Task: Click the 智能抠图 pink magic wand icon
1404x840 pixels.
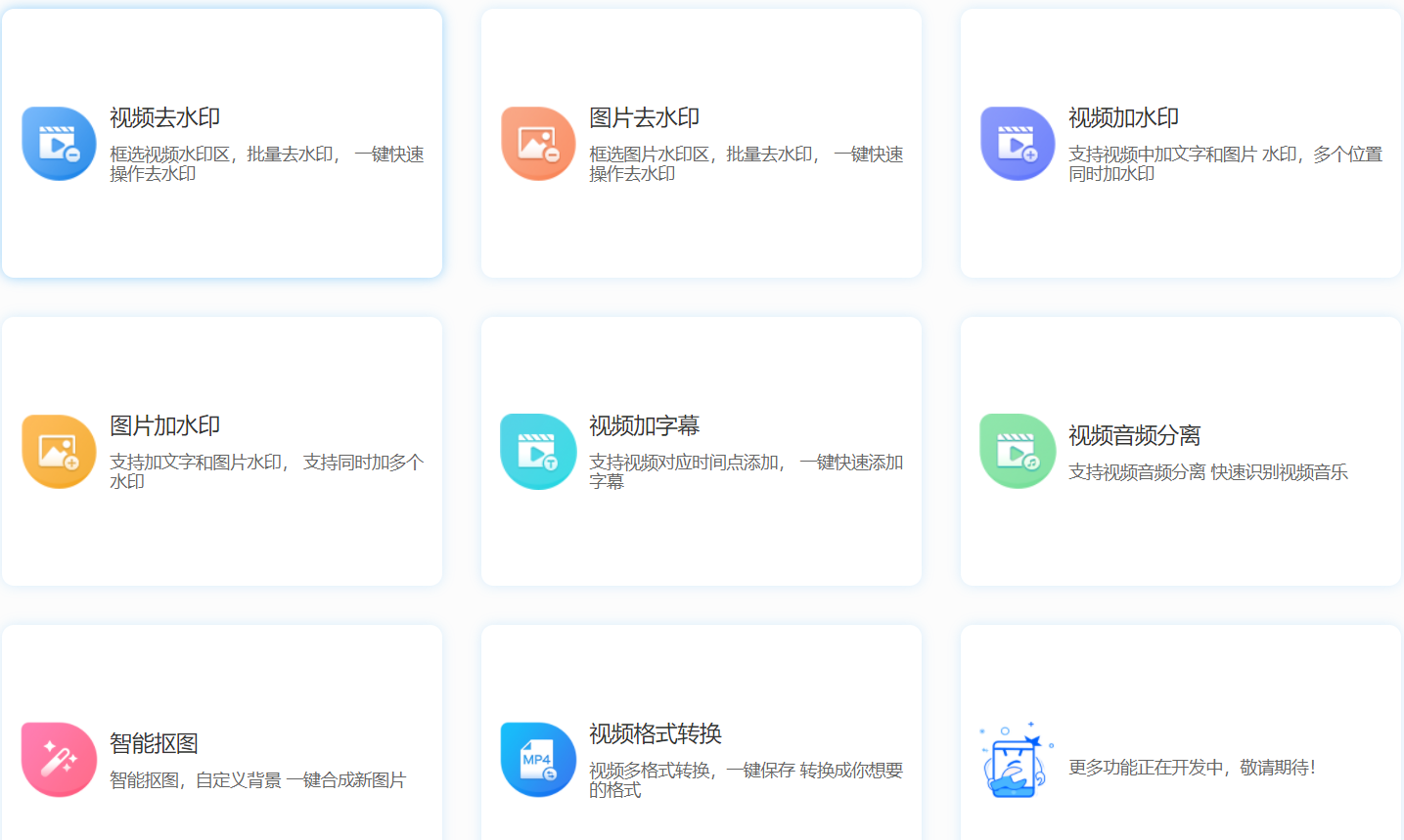Action: tap(59, 760)
